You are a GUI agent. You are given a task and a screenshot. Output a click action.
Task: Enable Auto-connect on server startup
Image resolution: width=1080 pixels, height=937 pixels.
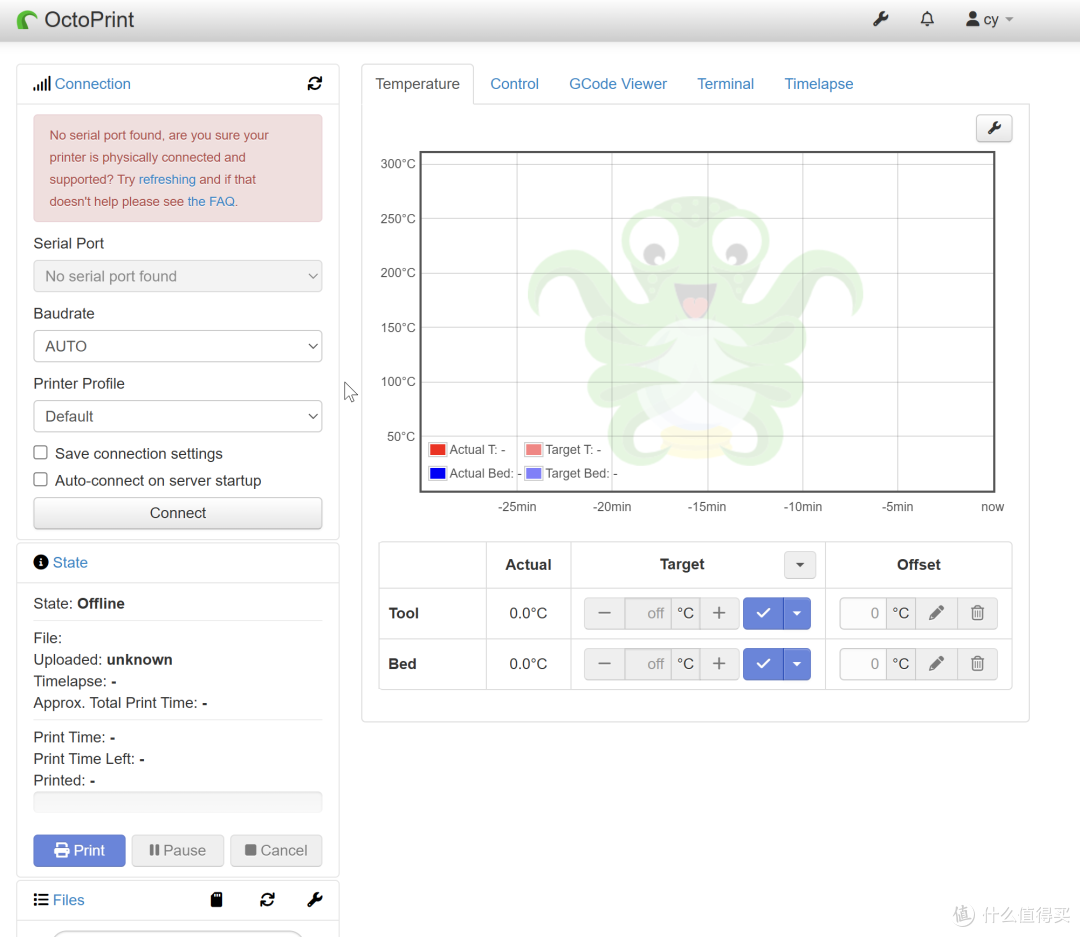pos(41,480)
